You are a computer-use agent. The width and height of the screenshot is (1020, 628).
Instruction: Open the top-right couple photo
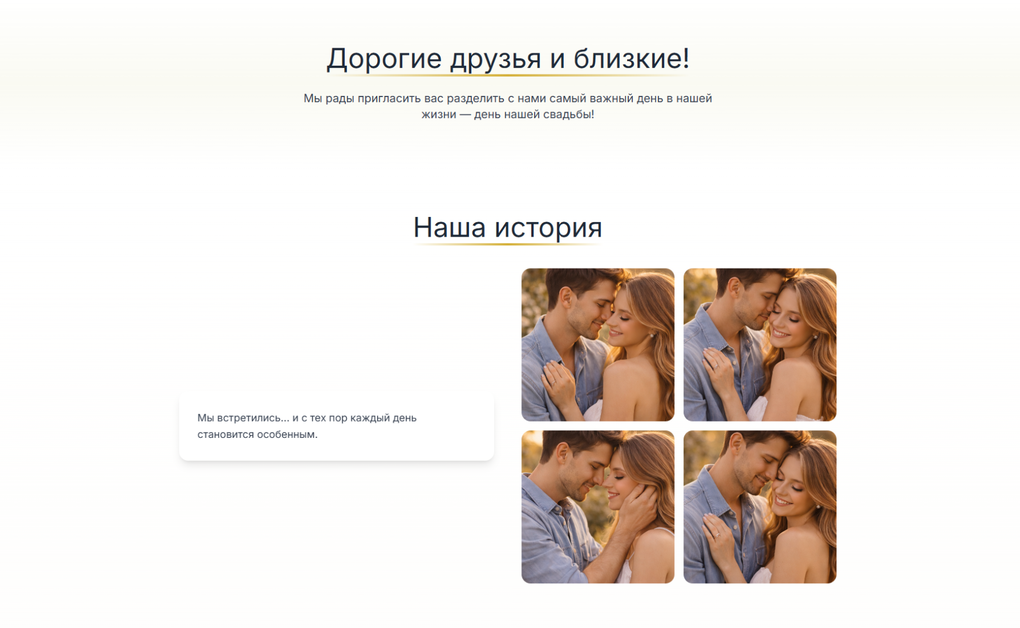(759, 344)
